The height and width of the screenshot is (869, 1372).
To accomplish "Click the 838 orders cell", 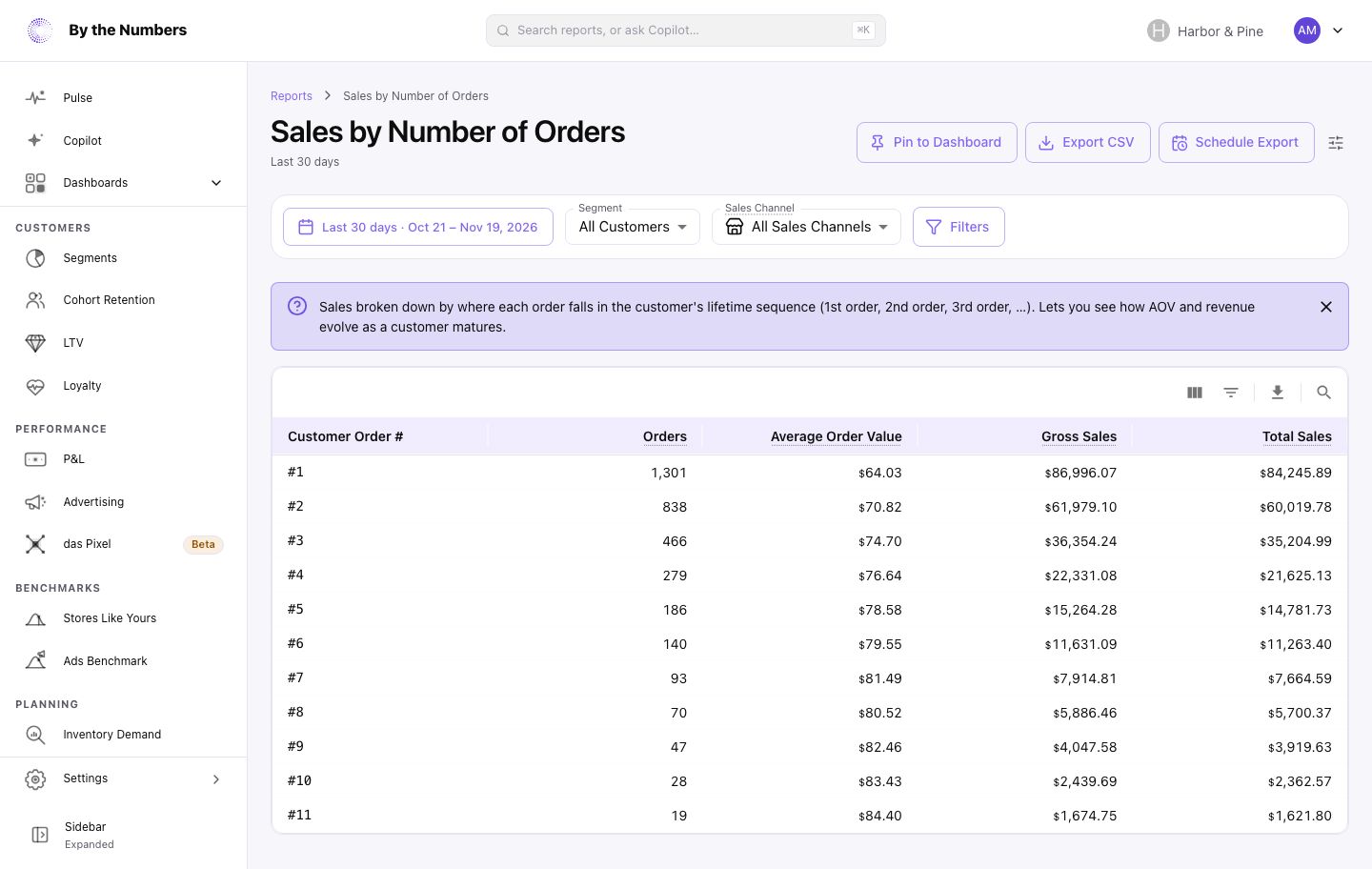I will click(675, 507).
